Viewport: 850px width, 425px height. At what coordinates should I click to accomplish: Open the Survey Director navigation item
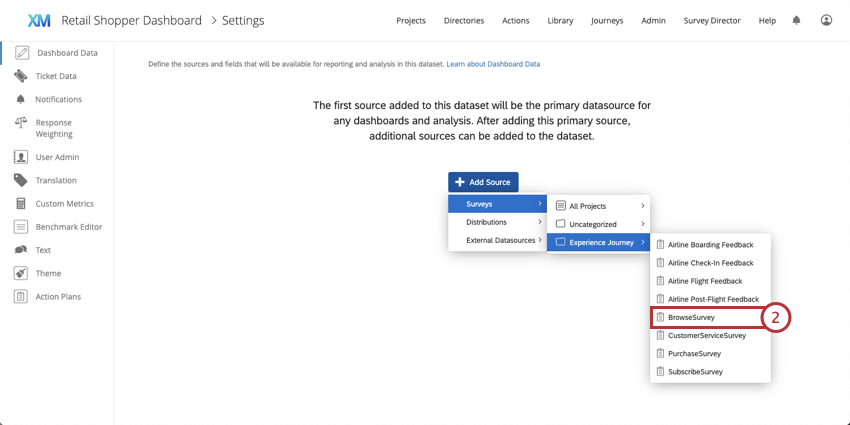coord(712,21)
